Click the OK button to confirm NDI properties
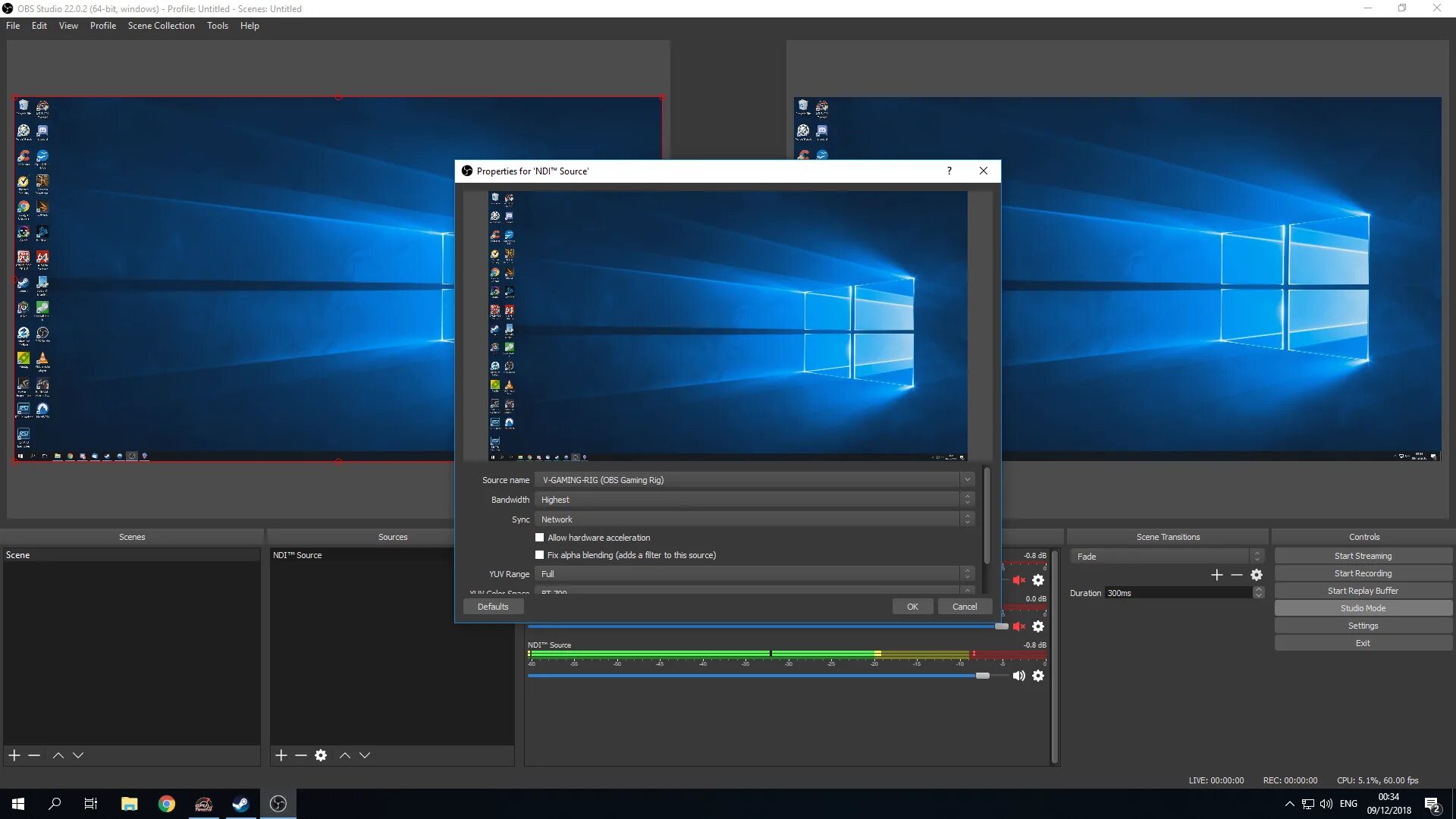 point(910,606)
